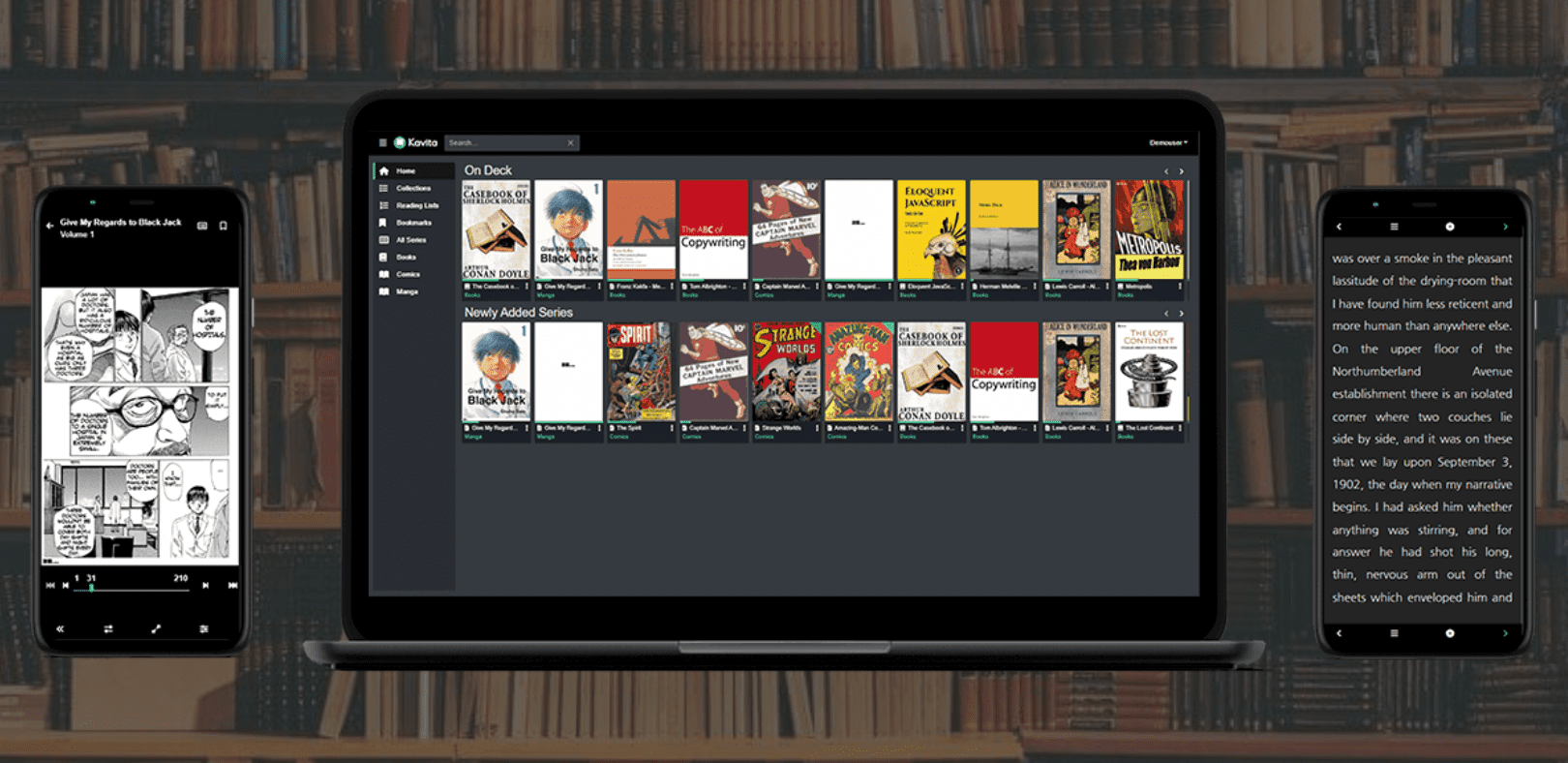Viewport: 1568px width, 763px height.
Task: Open the Eloquent JavaScript title link
Action: (929, 287)
